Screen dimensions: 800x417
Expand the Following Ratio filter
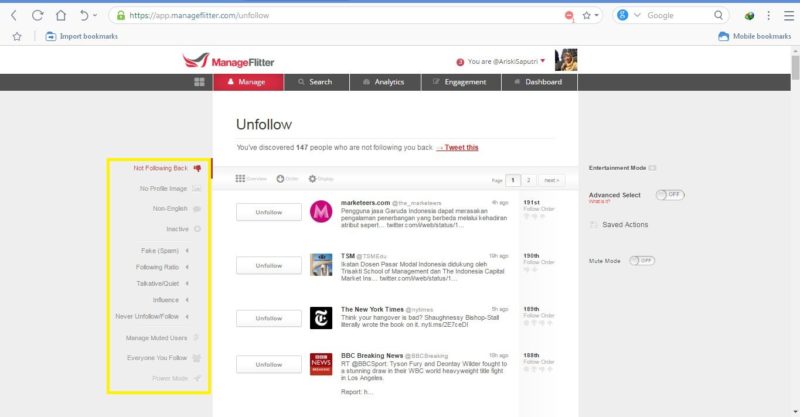[x=187, y=267]
